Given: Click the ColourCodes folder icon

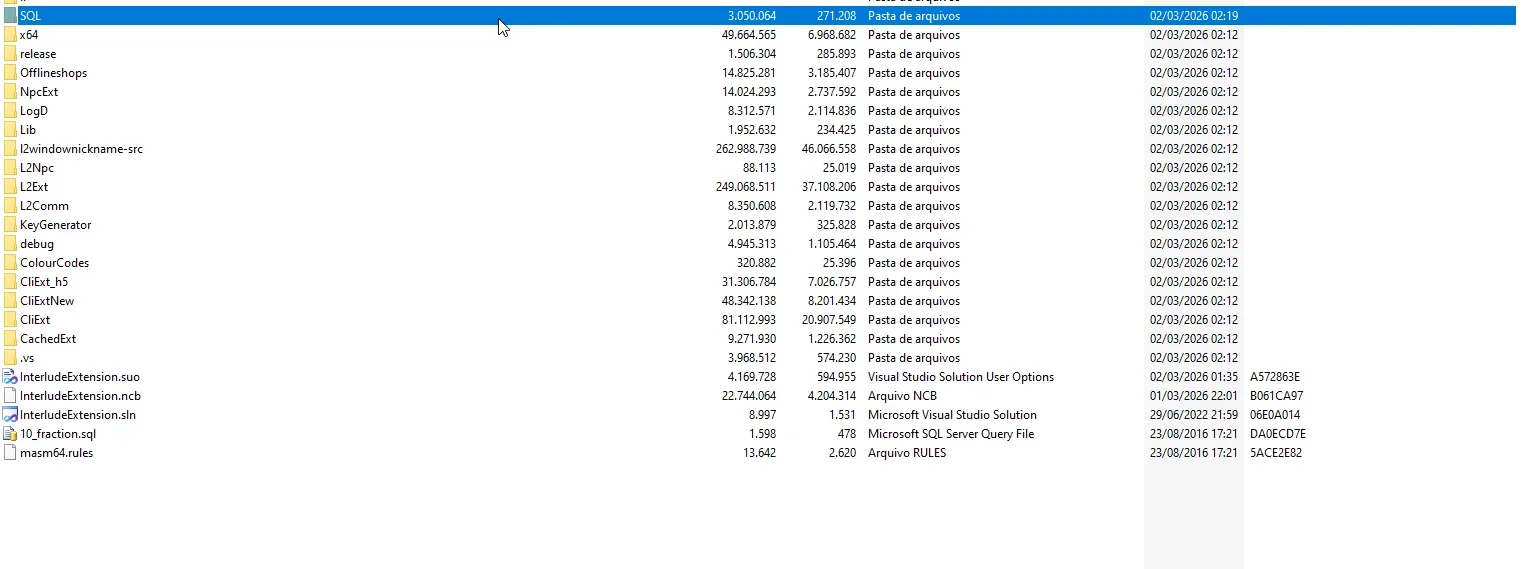Looking at the screenshot, I should pos(10,263).
